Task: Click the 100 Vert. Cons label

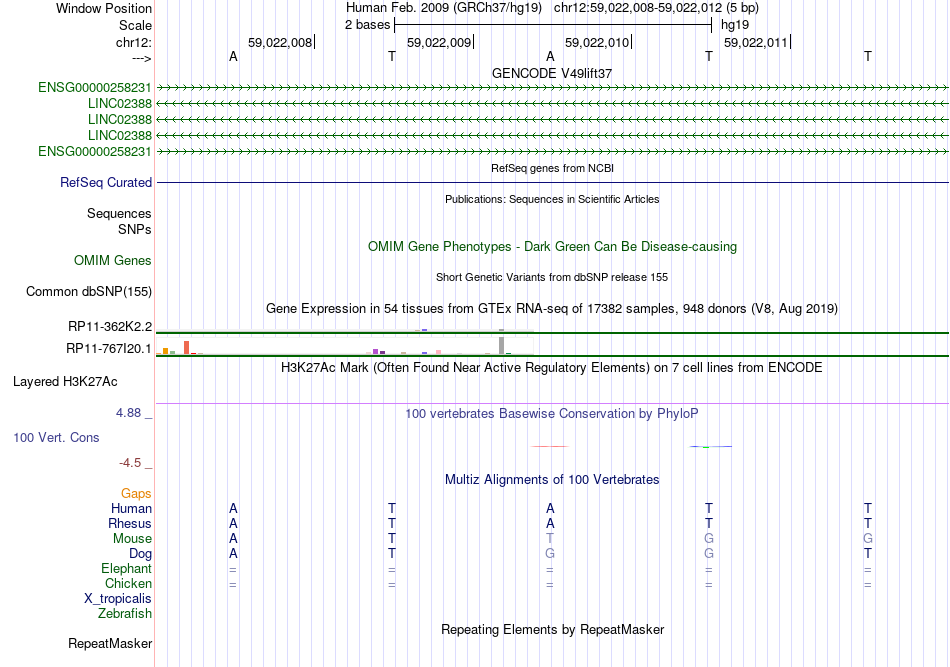Action: (56, 437)
